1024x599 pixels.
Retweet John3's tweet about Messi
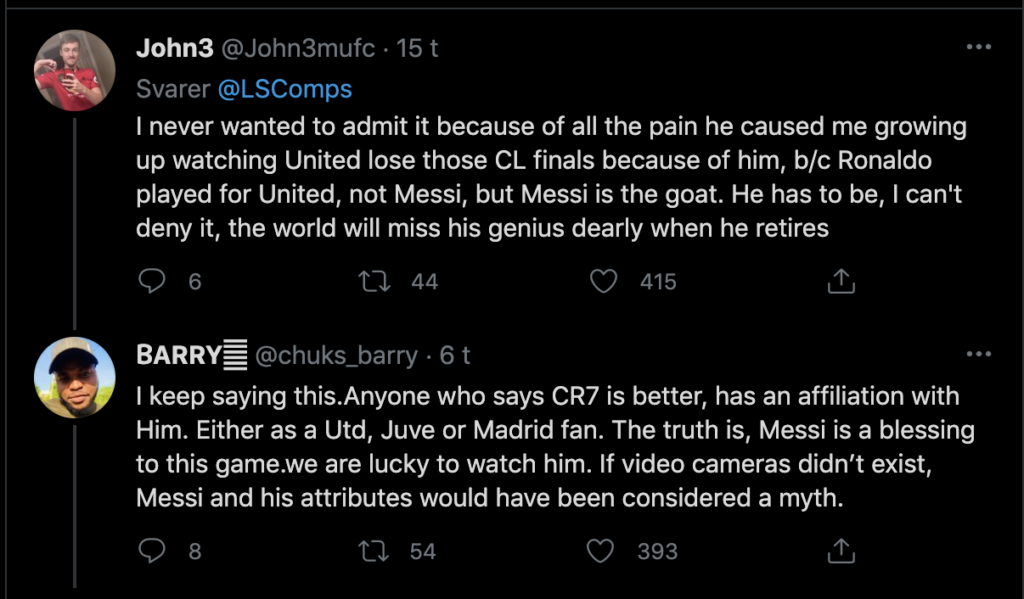pos(377,282)
